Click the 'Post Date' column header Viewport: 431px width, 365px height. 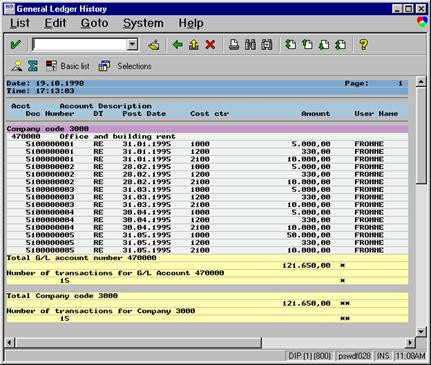[x=144, y=114]
